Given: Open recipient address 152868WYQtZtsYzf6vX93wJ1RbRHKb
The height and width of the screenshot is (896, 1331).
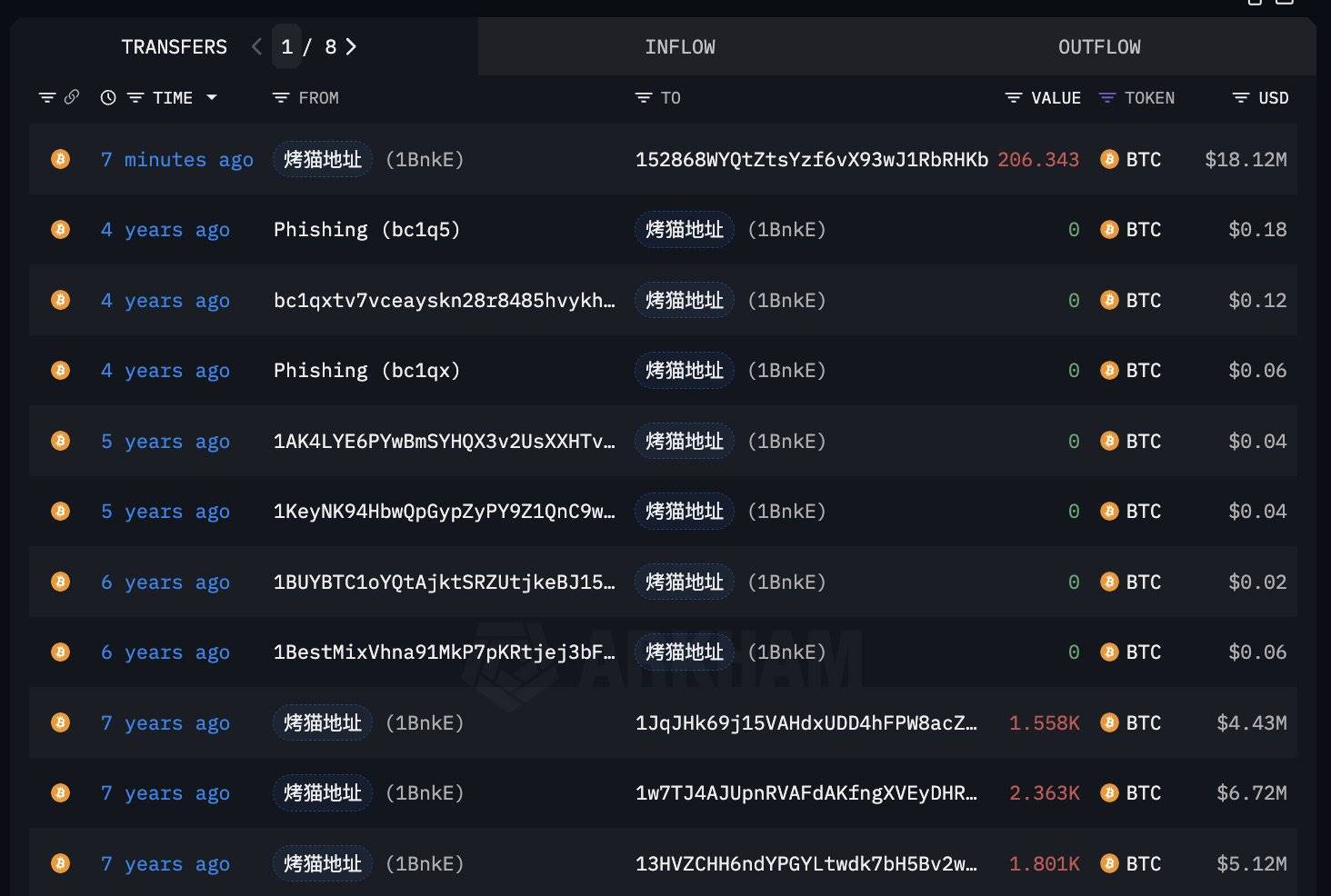Looking at the screenshot, I should point(811,160).
